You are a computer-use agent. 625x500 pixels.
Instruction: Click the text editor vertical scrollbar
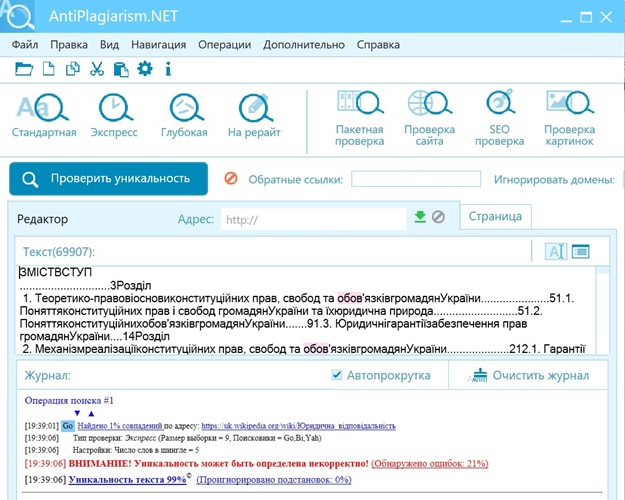[602, 310]
